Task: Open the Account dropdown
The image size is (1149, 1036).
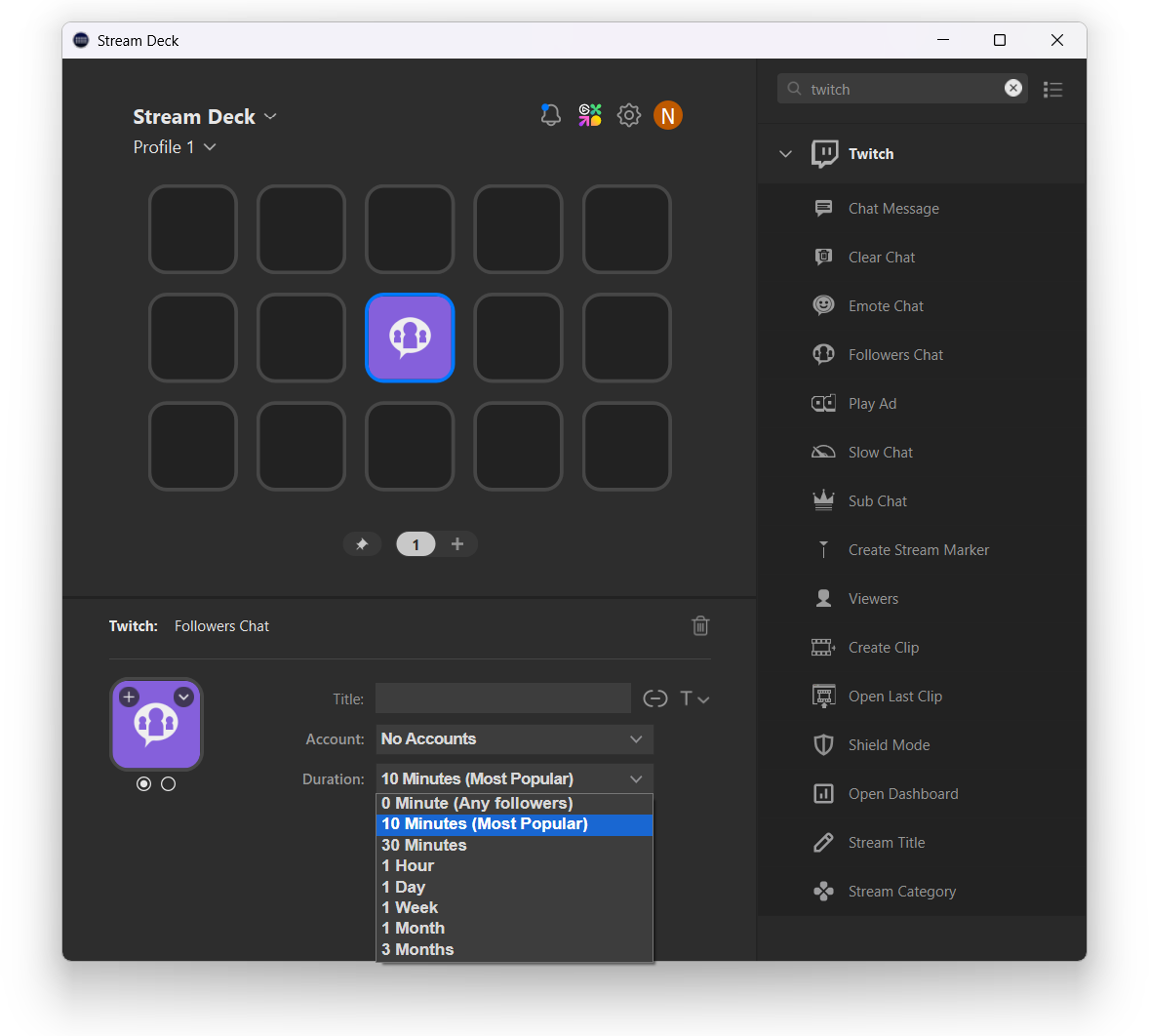Action: [x=514, y=739]
